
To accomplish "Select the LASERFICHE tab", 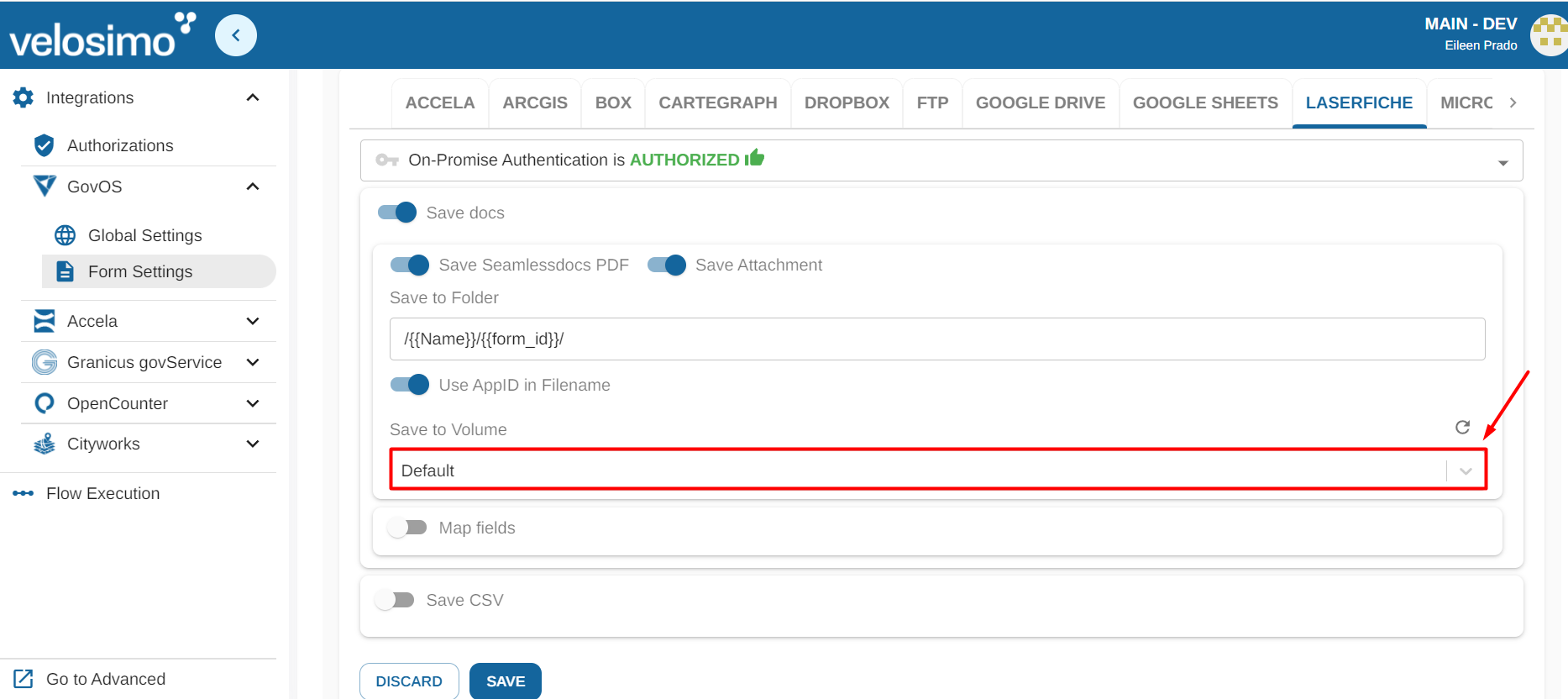I will point(1359,102).
